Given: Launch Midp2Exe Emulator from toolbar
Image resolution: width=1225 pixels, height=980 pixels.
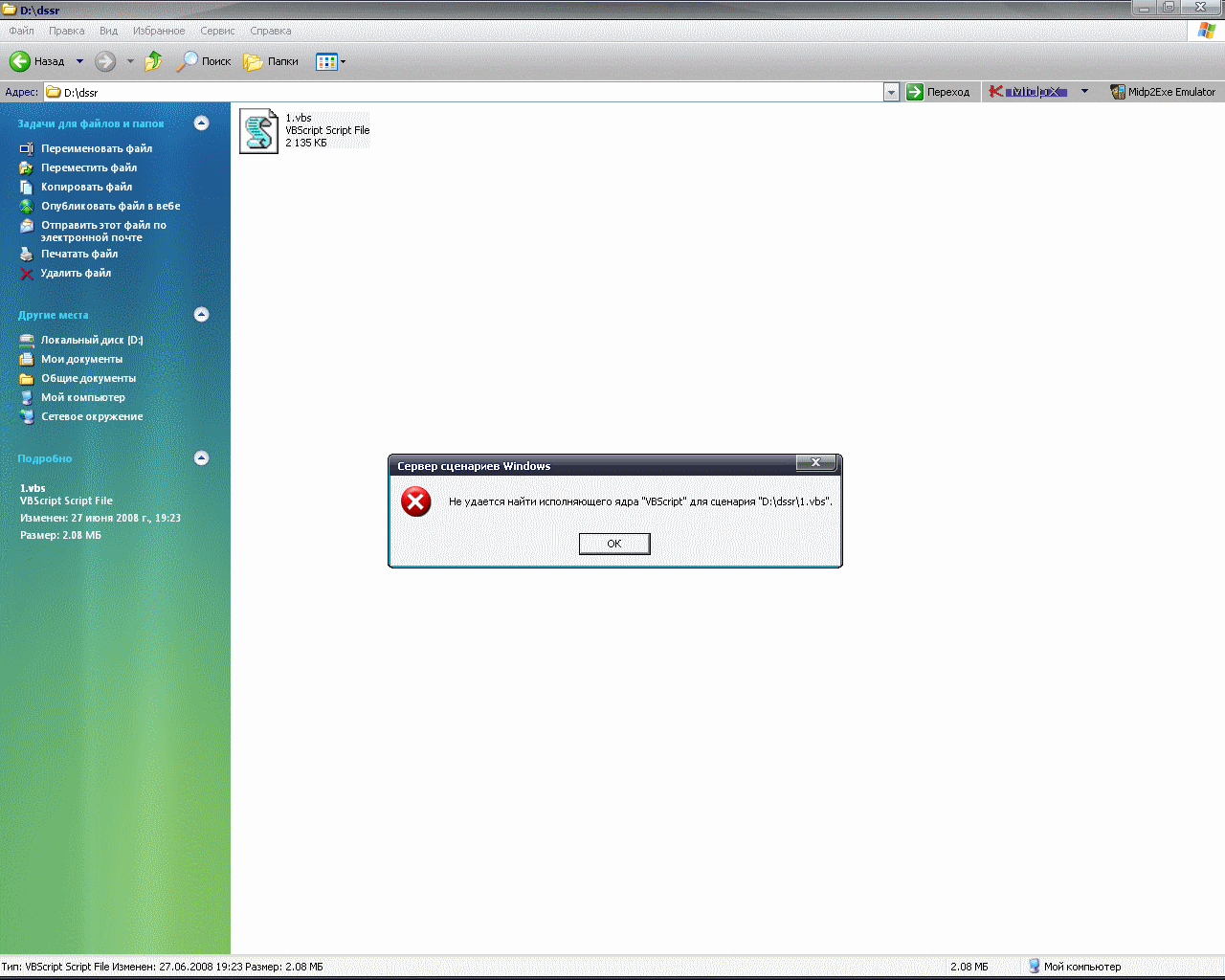Looking at the screenshot, I should pos(1163,92).
